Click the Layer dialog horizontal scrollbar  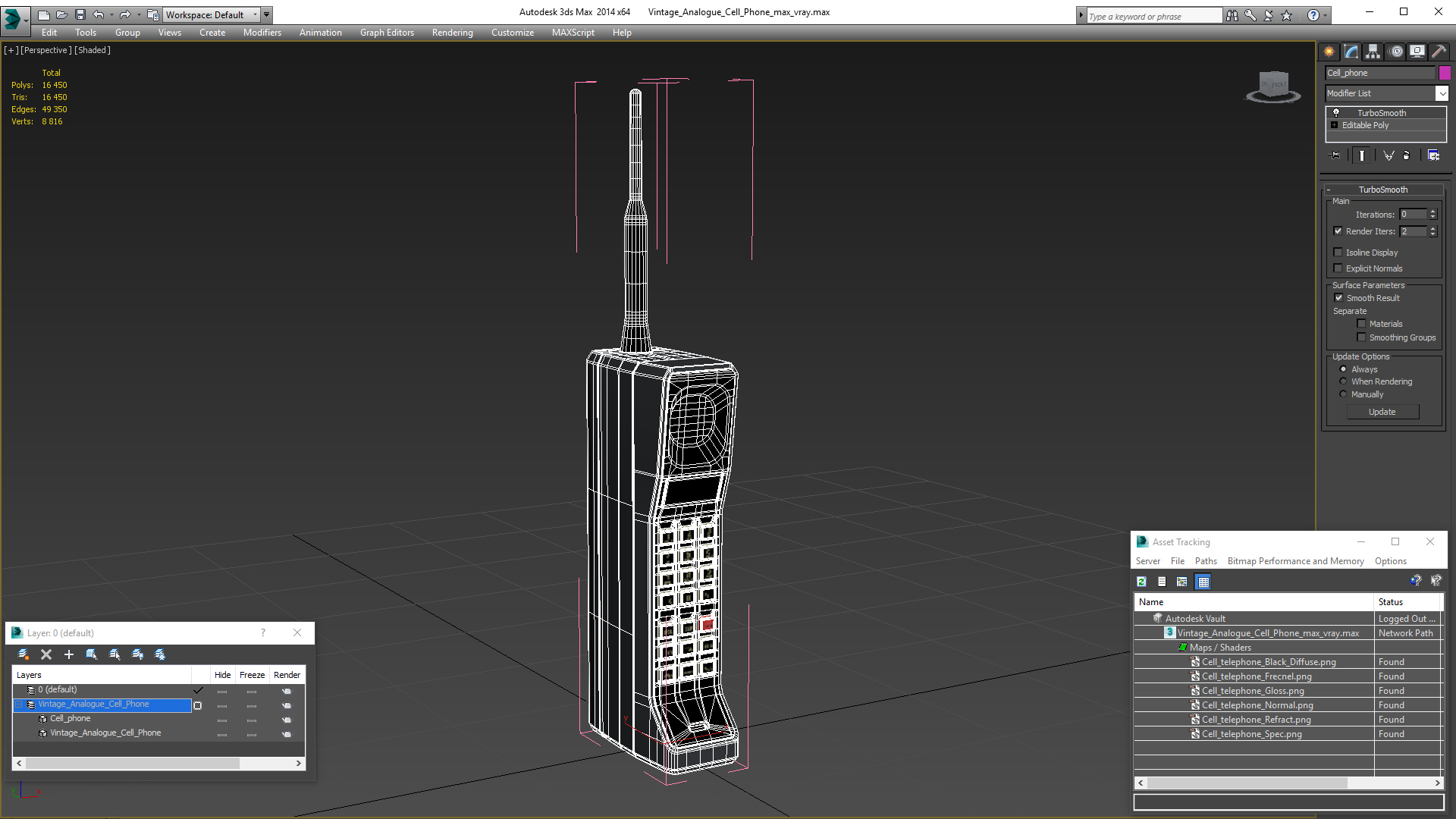158,764
